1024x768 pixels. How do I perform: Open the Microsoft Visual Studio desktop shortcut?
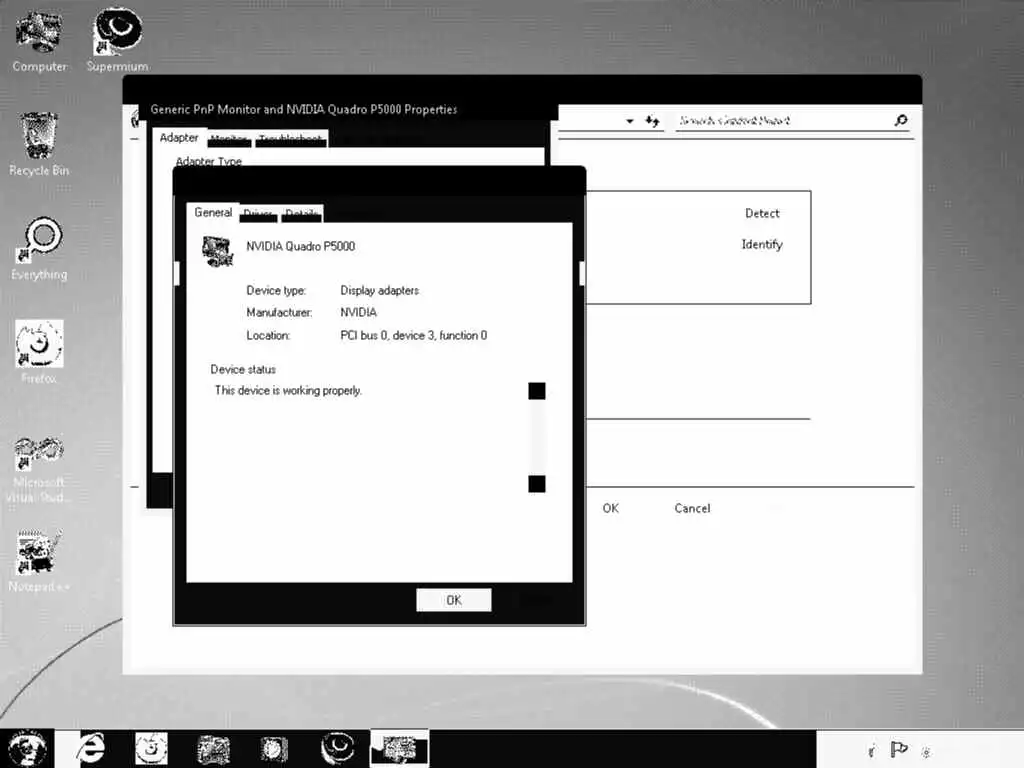click(39, 468)
